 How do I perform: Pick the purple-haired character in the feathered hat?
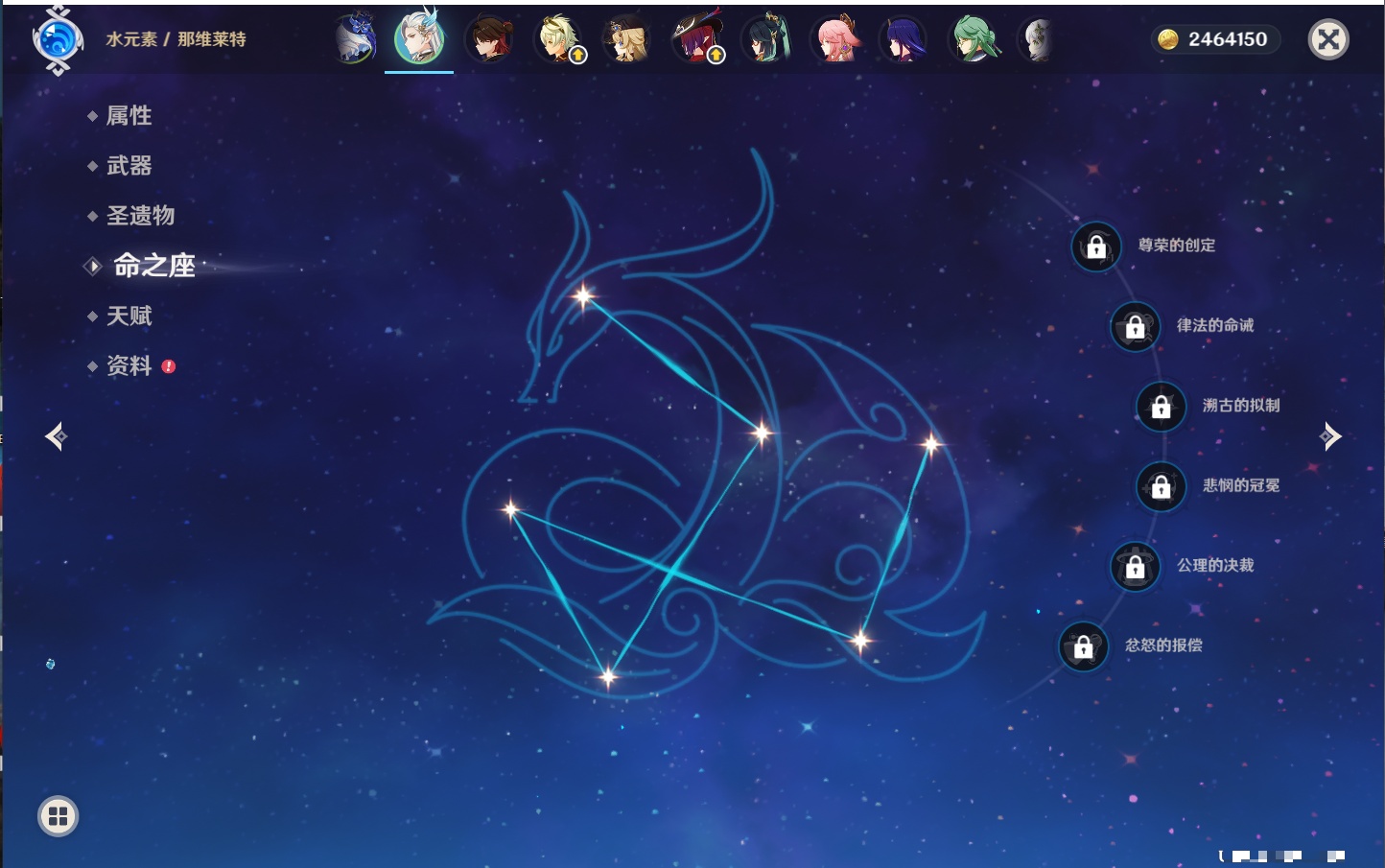(x=697, y=39)
